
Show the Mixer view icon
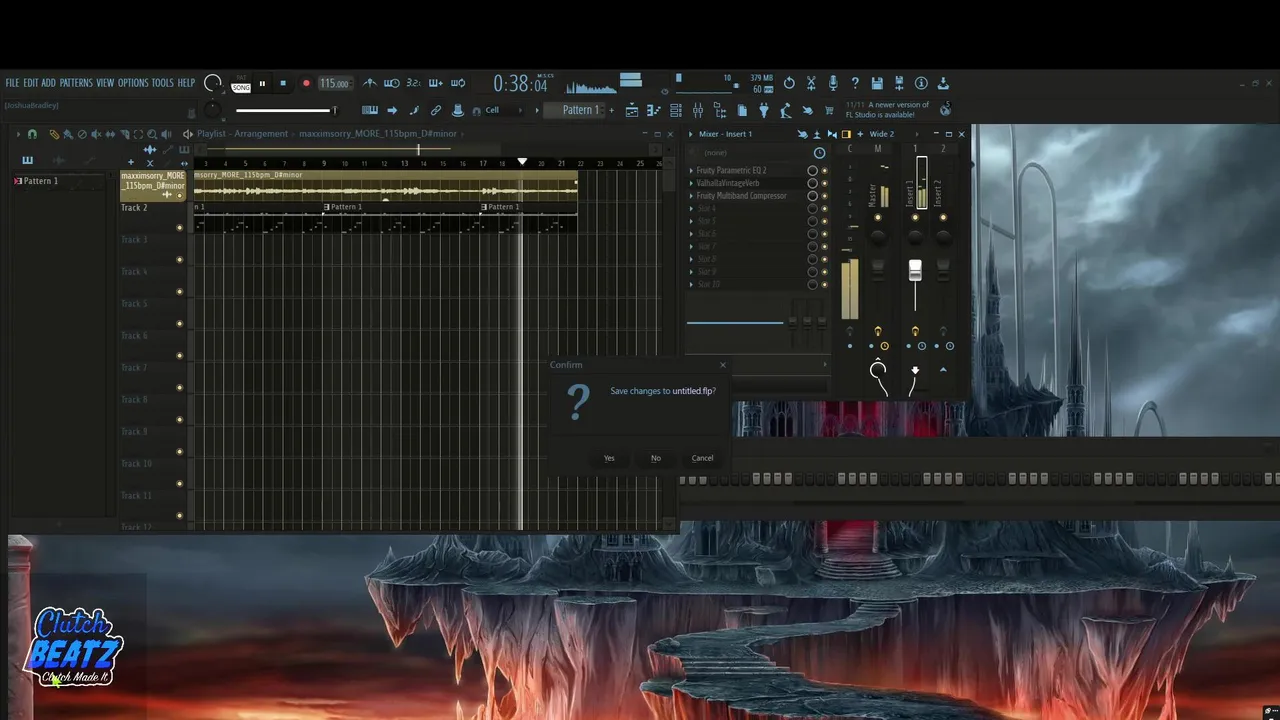[698, 110]
